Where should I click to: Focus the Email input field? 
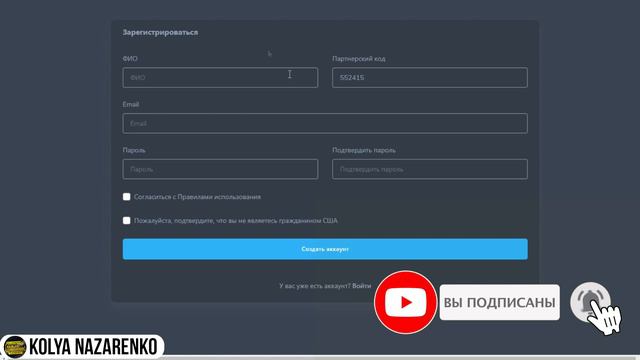[x=325, y=123]
